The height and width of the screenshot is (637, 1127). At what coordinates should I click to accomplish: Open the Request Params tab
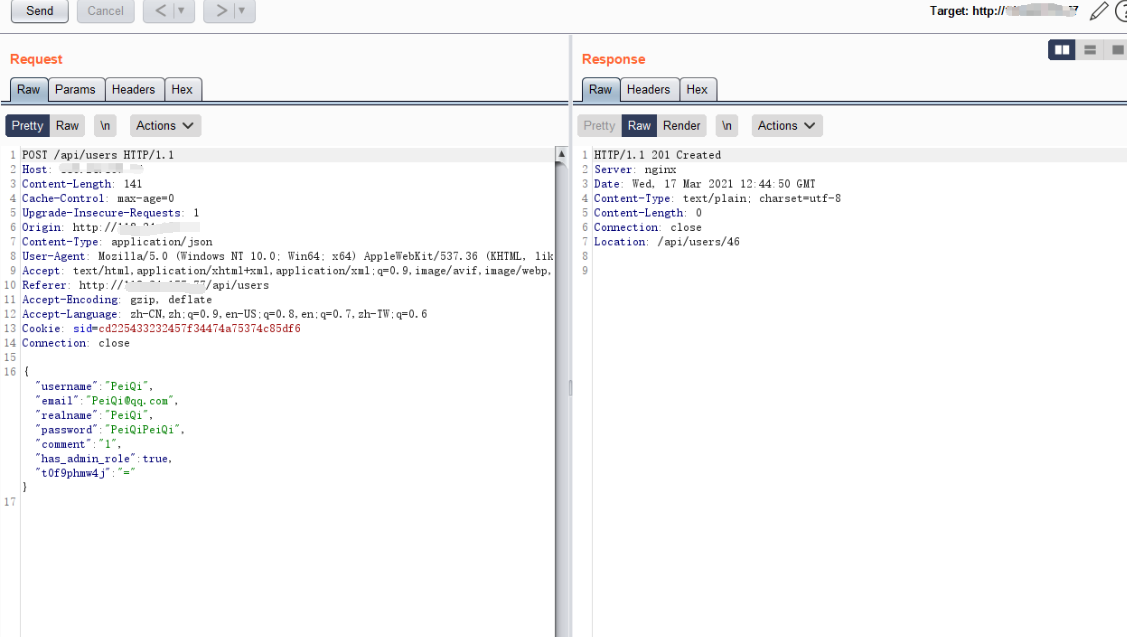click(x=75, y=89)
